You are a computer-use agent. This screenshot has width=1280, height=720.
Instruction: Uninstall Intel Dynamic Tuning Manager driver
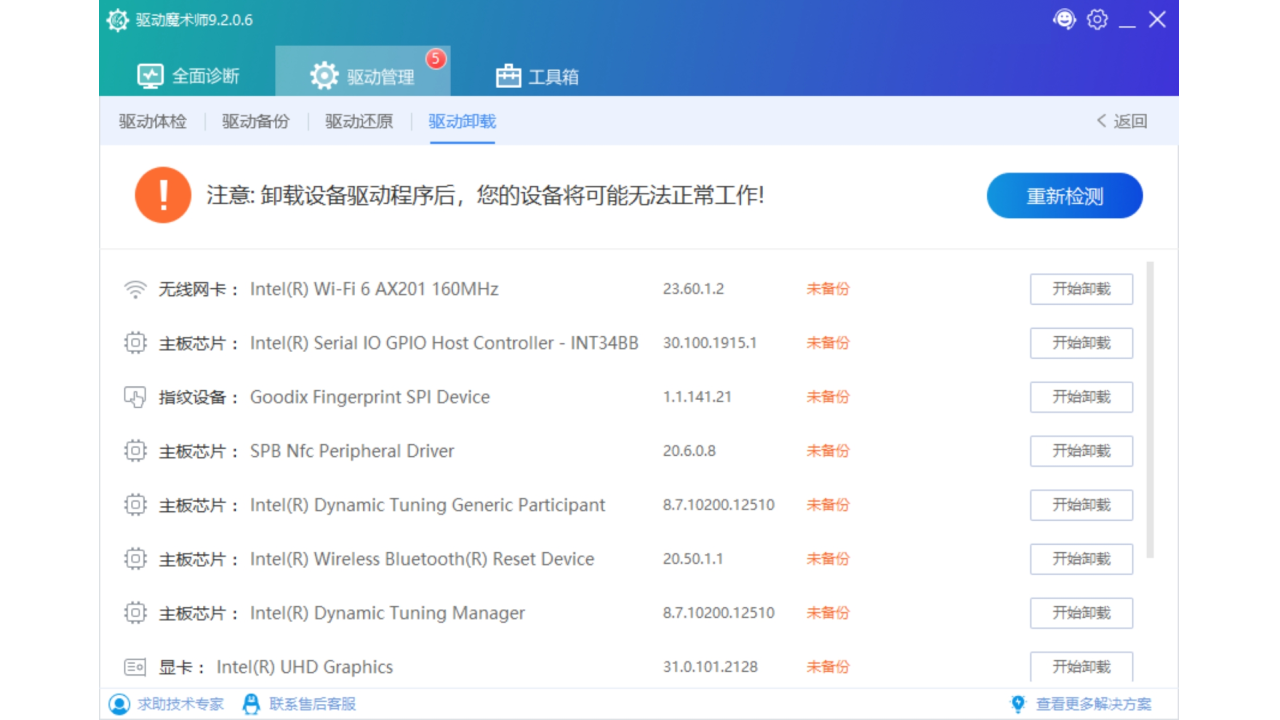coord(1082,613)
